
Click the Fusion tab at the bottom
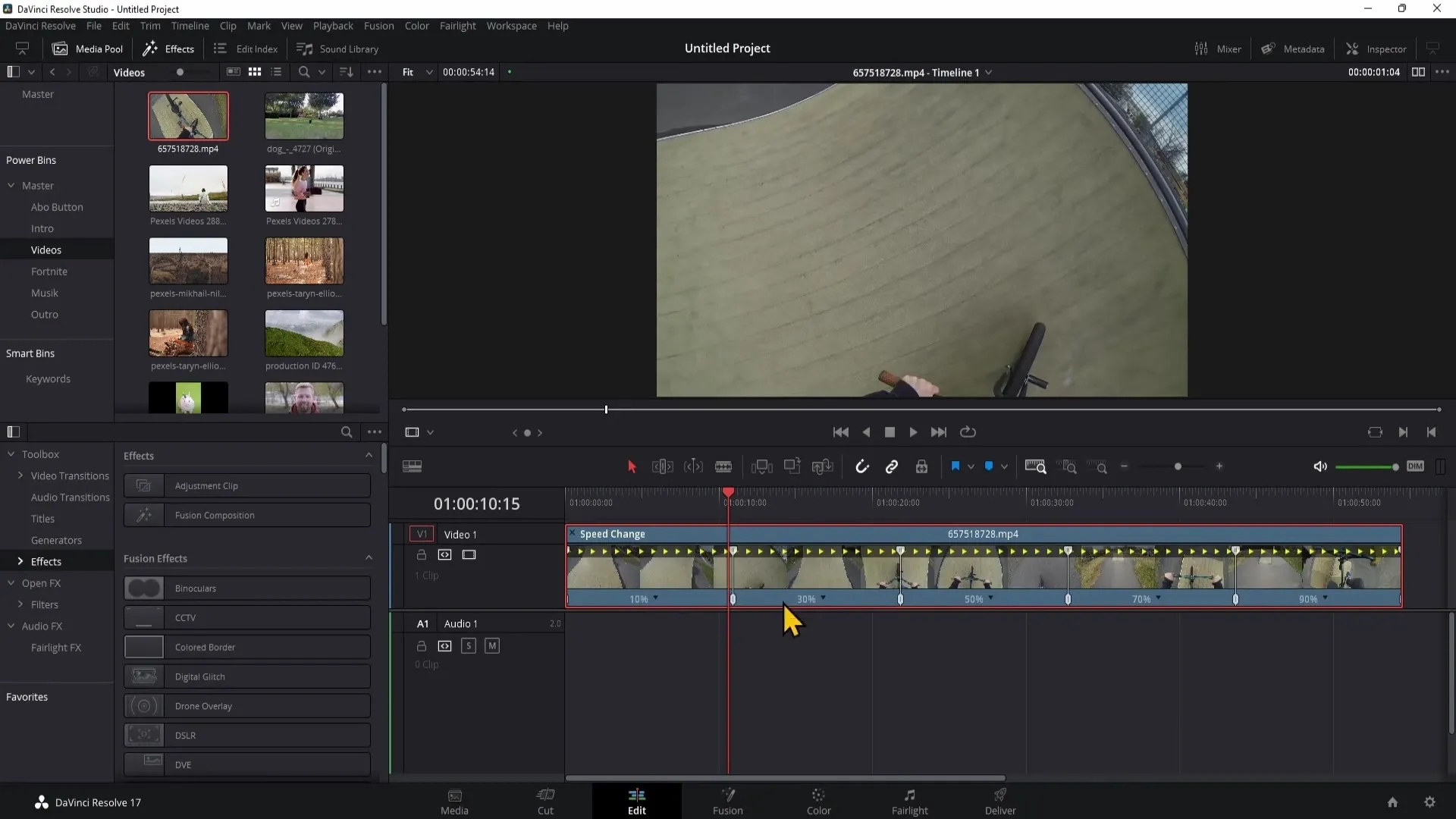[x=728, y=800]
